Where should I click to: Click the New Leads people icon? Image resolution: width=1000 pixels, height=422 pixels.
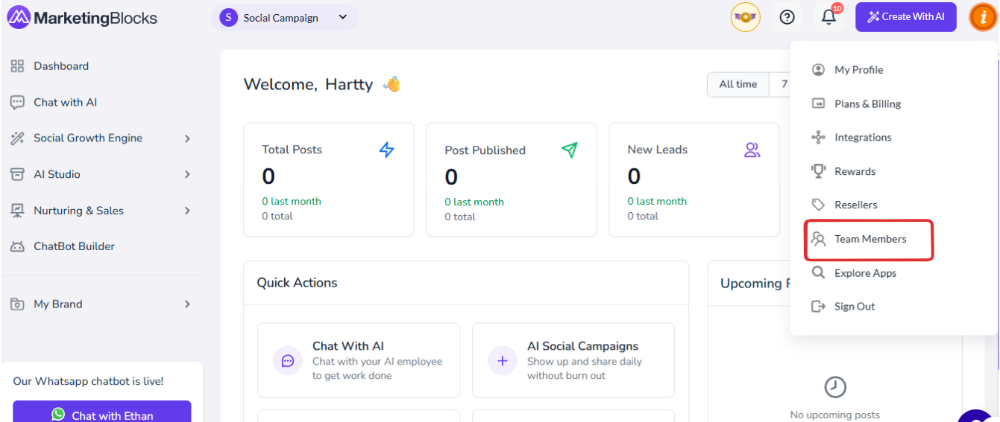pos(753,150)
